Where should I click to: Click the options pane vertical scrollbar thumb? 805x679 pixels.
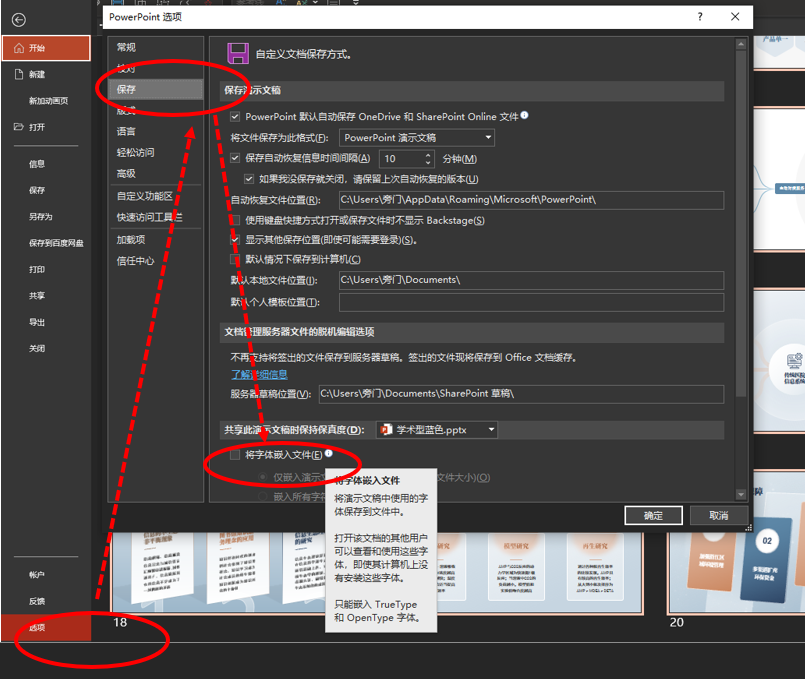pos(740,223)
